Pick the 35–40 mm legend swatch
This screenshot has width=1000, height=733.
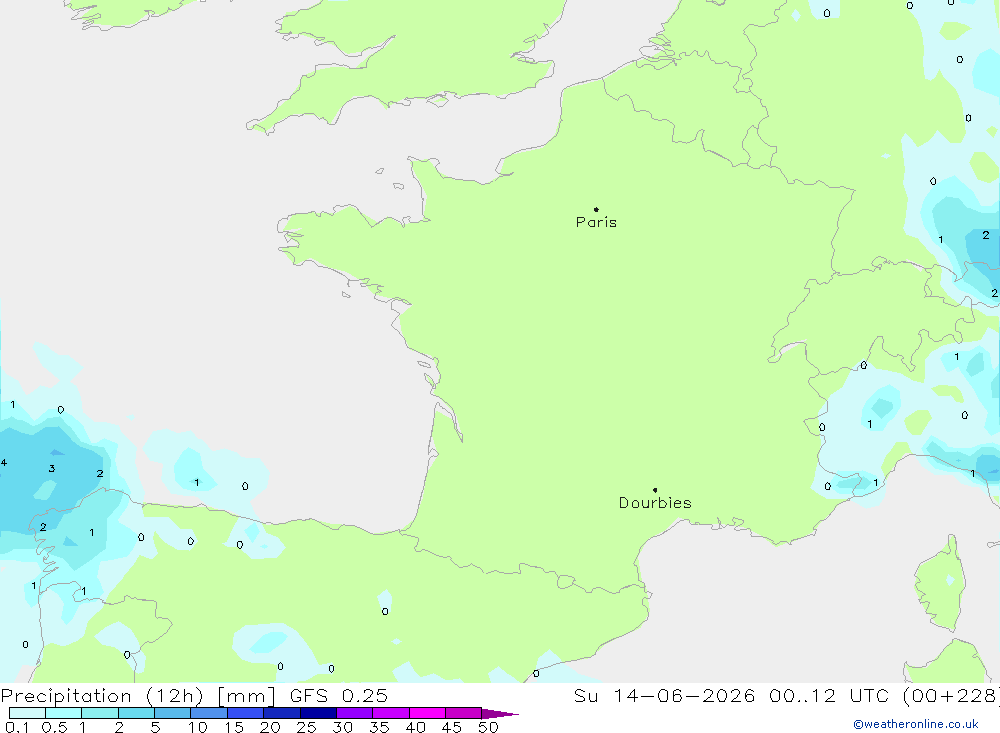tap(391, 713)
